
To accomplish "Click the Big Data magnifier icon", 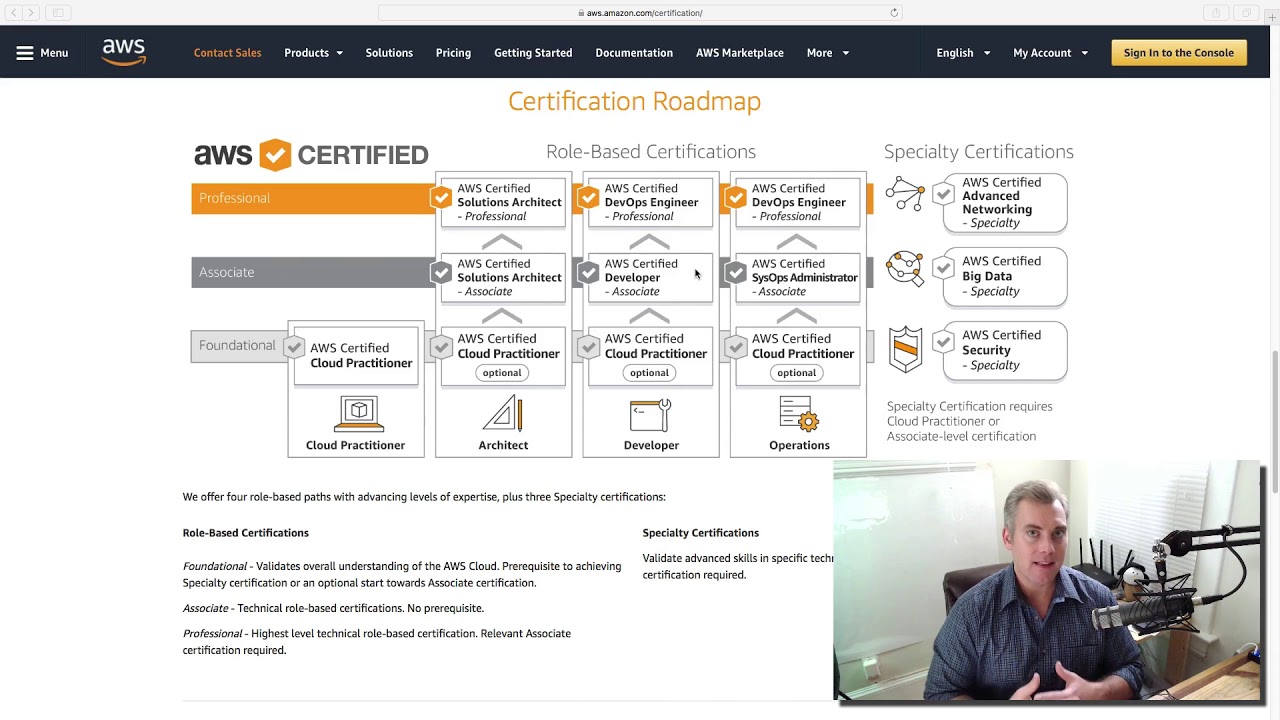I will coord(905,268).
